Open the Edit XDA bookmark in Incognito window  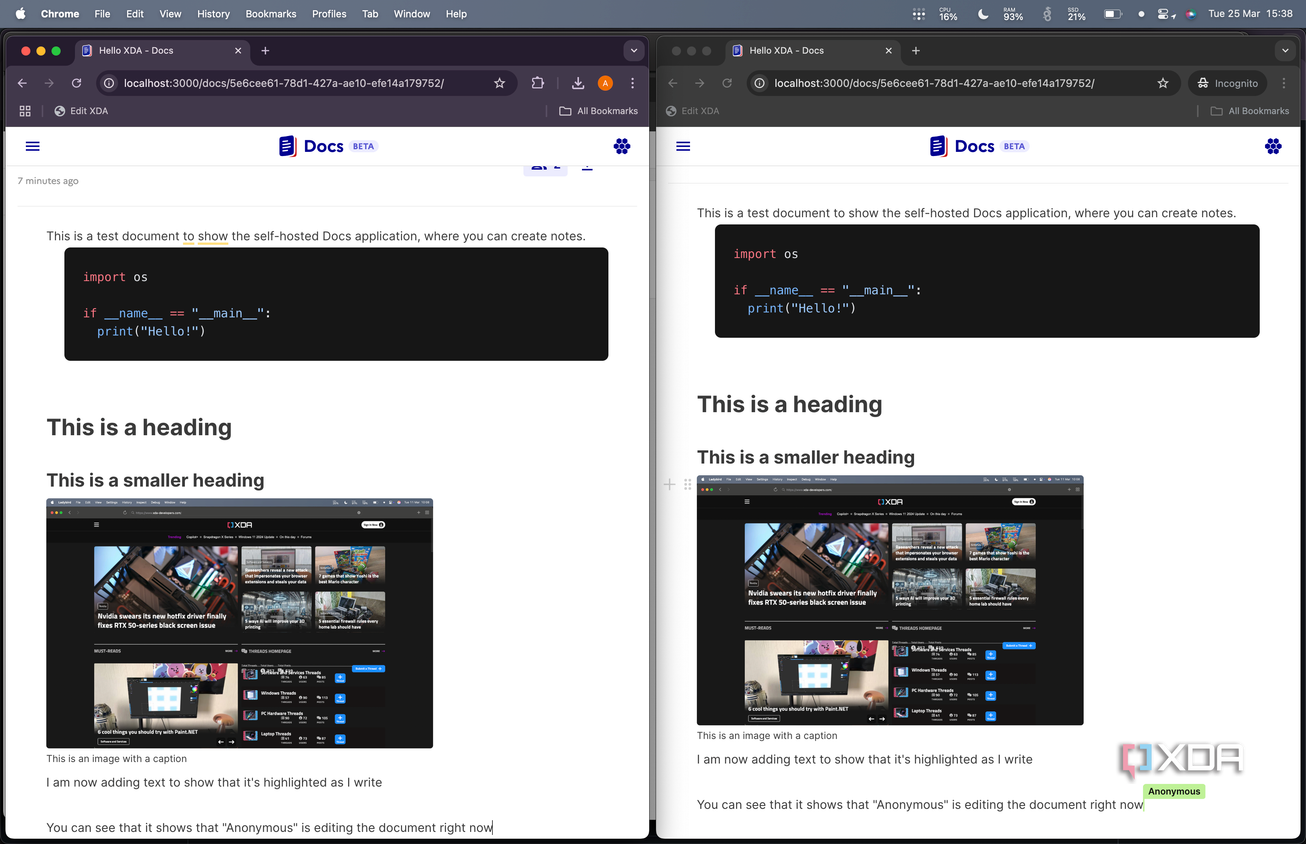click(x=692, y=111)
